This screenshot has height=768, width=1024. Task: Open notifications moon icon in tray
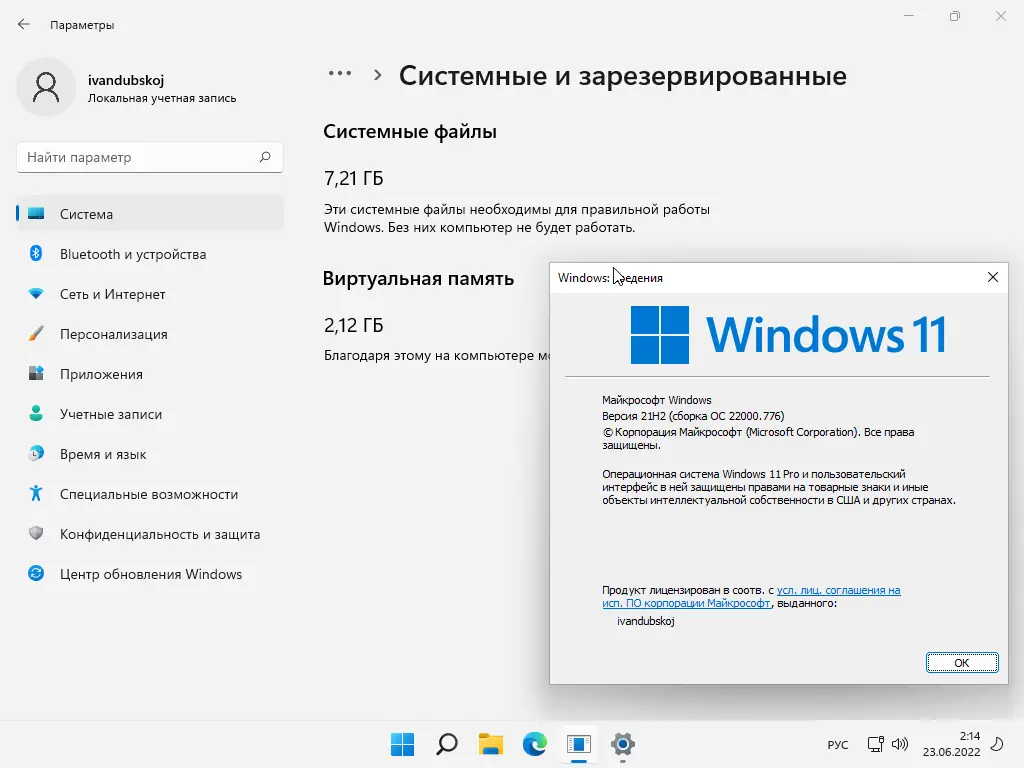pyautogui.click(x=997, y=744)
